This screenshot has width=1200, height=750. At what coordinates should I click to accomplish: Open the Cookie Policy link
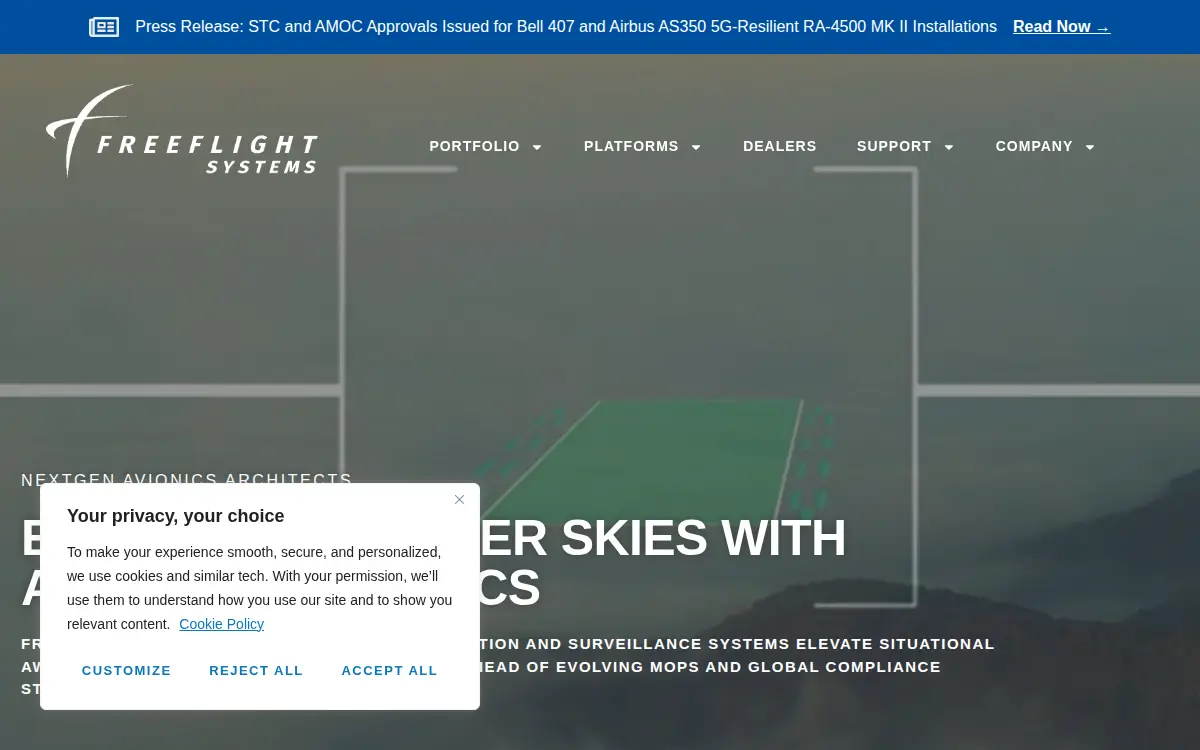coord(221,624)
